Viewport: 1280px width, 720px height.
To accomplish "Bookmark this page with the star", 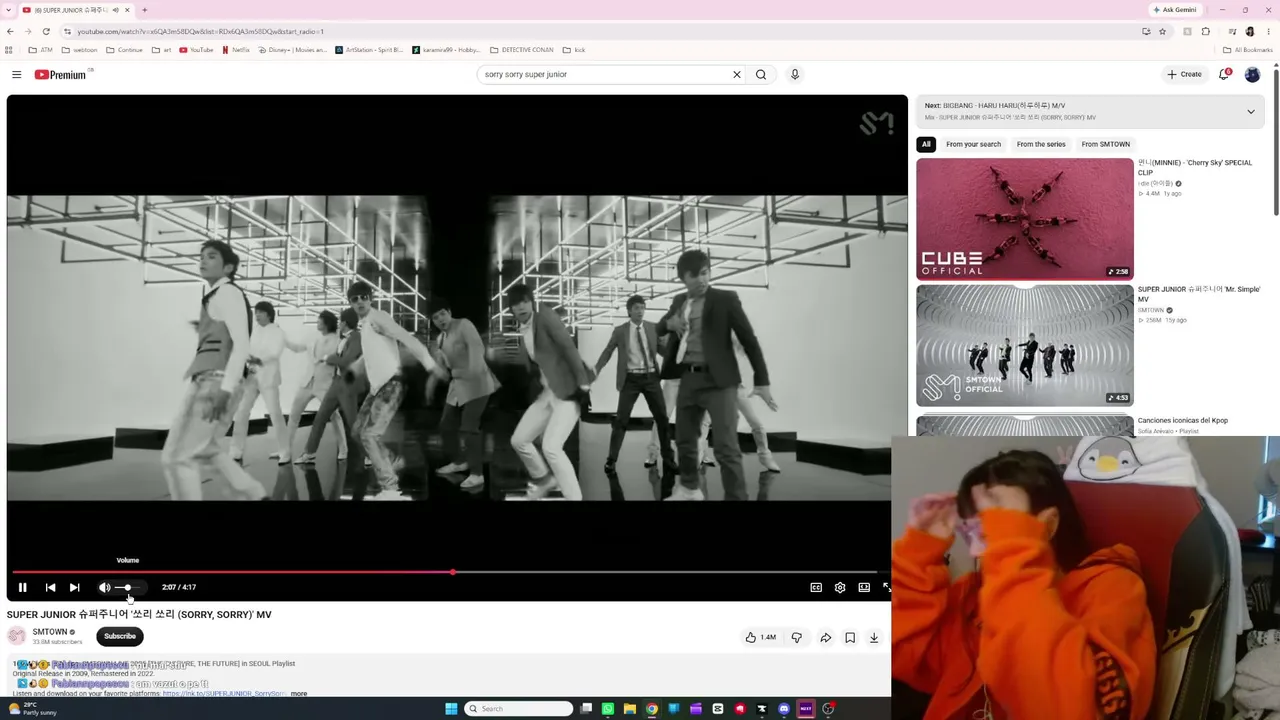I will 1162,31.
